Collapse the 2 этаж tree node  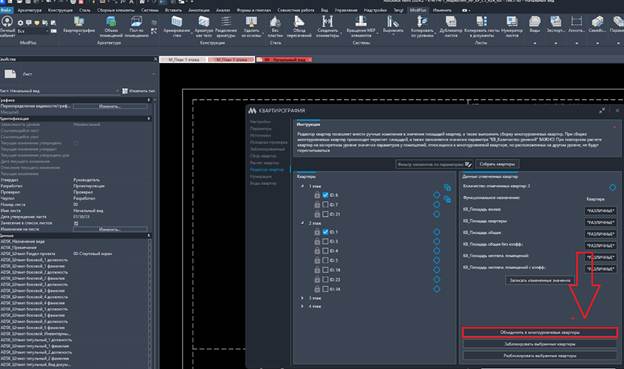pos(302,223)
